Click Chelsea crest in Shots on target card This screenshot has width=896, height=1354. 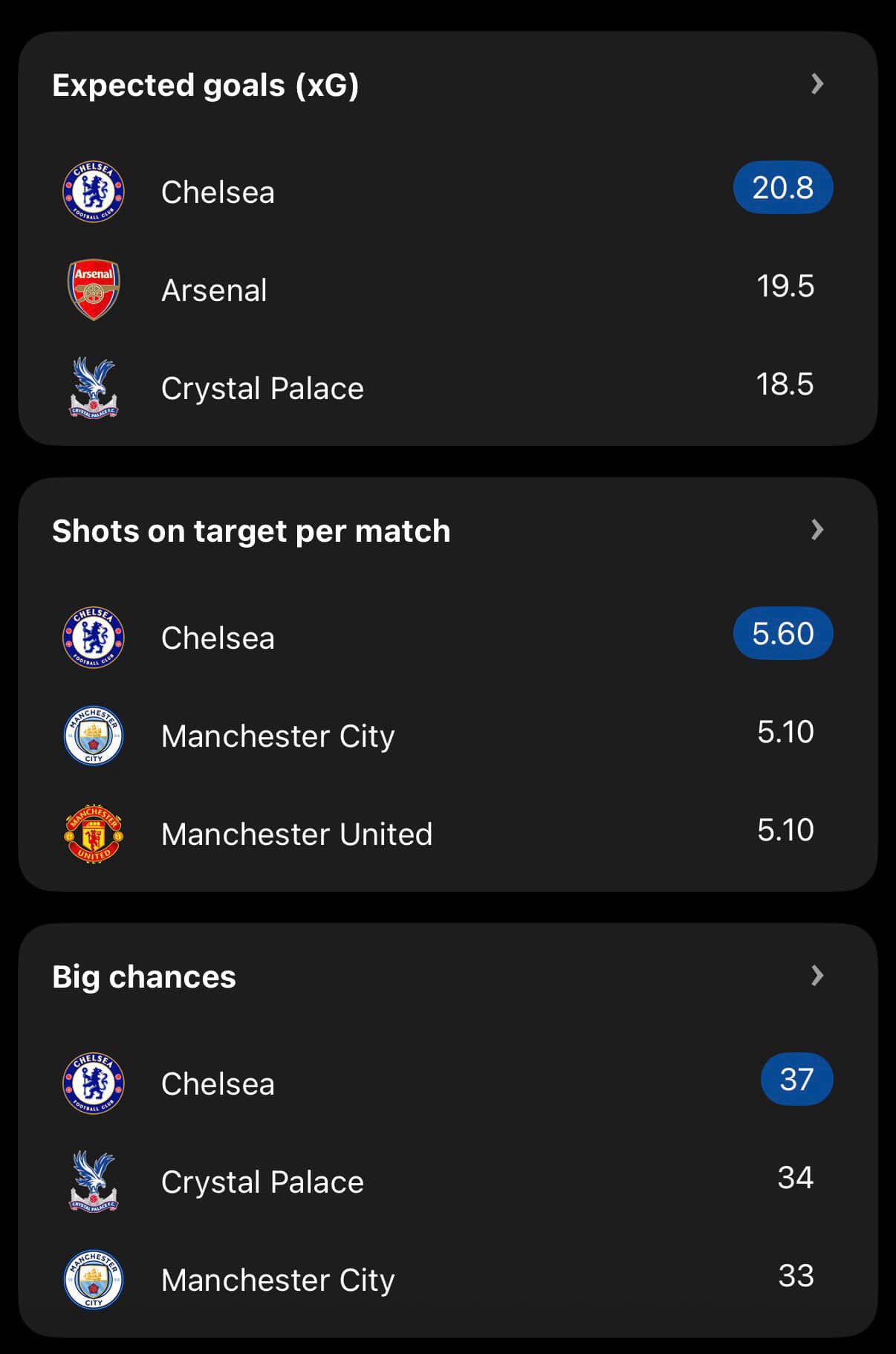click(94, 638)
